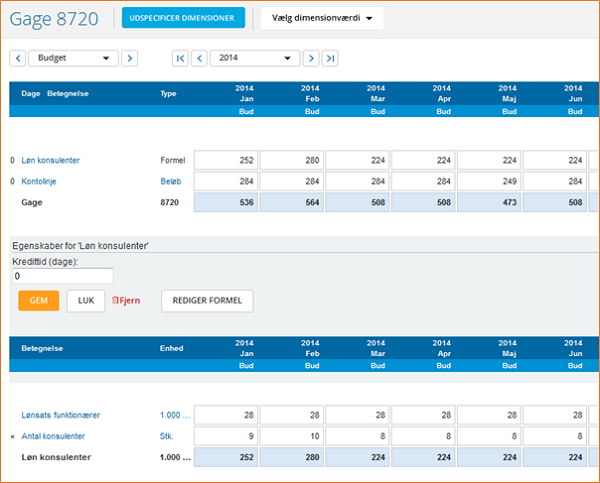Viewport: 600px width, 483px height.
Task: Go to previous year arrow
Action: 199,59
